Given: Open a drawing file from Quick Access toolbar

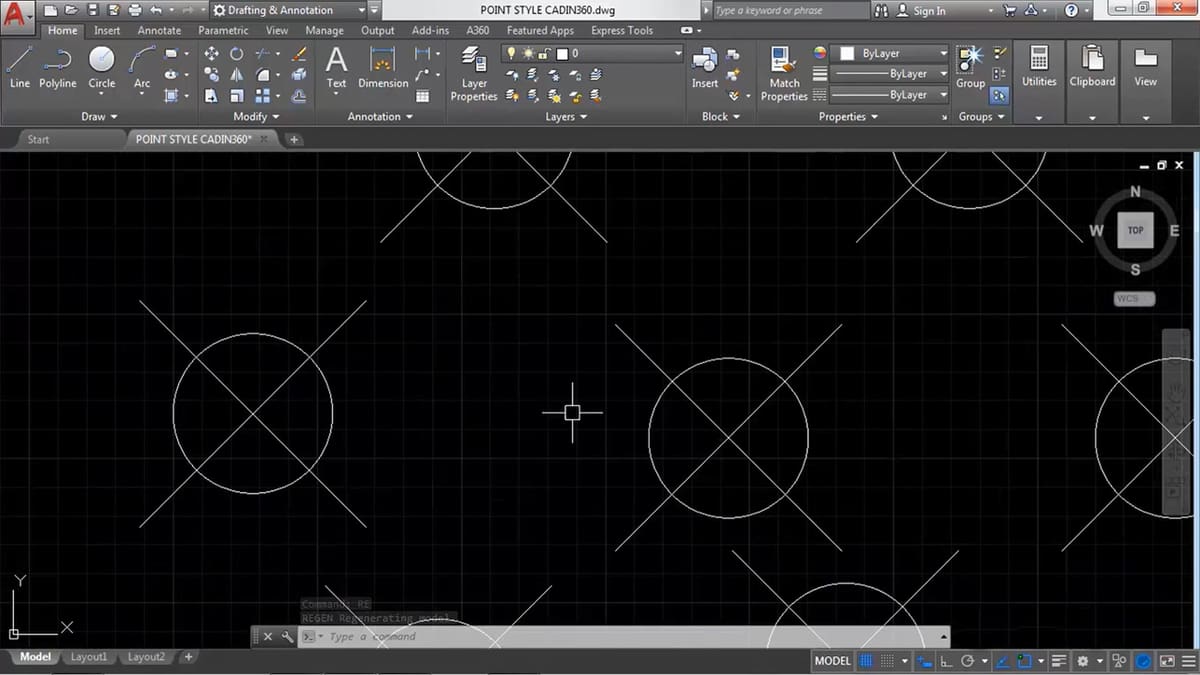Looking at the screenshot, I should pyautogui.click(x=72, y=10).
